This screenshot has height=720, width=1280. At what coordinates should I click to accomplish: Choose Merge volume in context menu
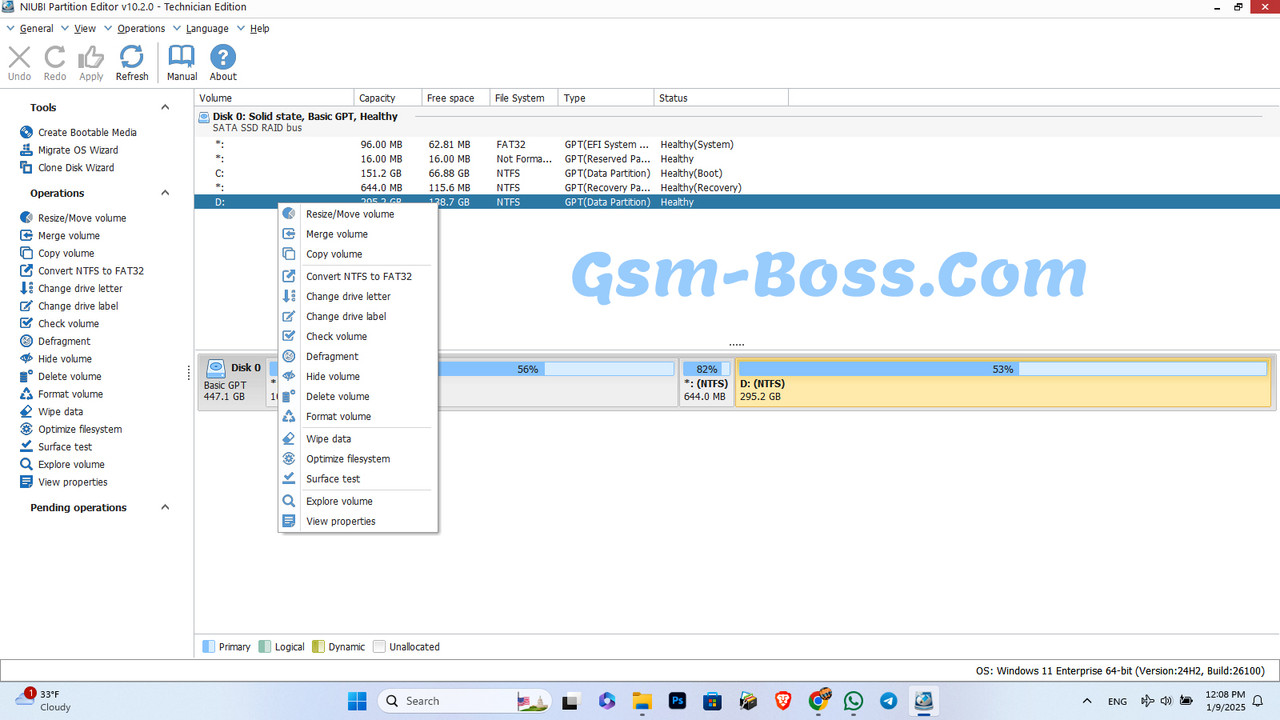(x=358, y=234)
